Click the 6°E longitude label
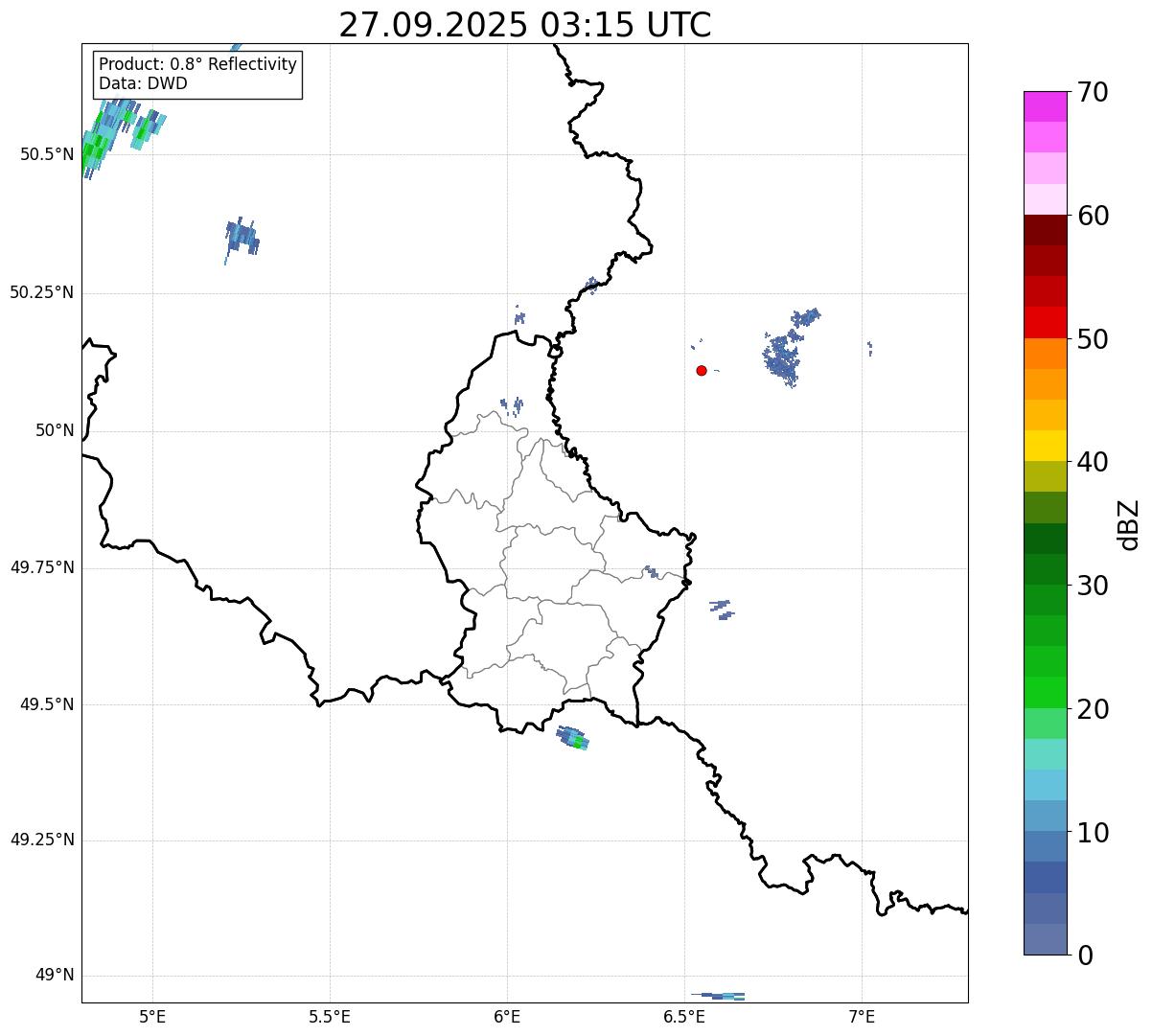Screen dimensions: 1152x1036 click(507, 1016)
